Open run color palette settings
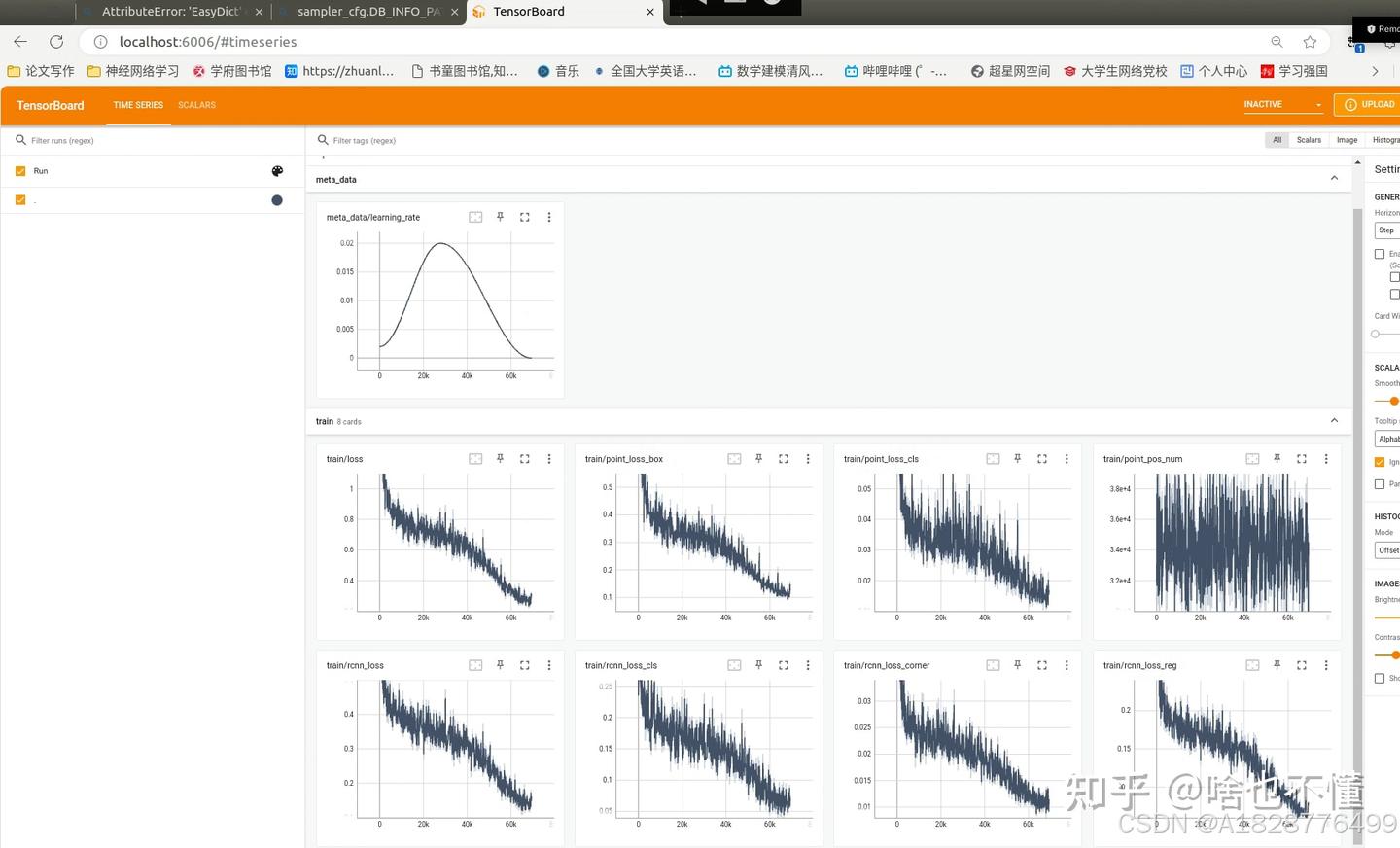Image resolution: width=1400 pixels, height=848 pixels. [x=277, y=171]
